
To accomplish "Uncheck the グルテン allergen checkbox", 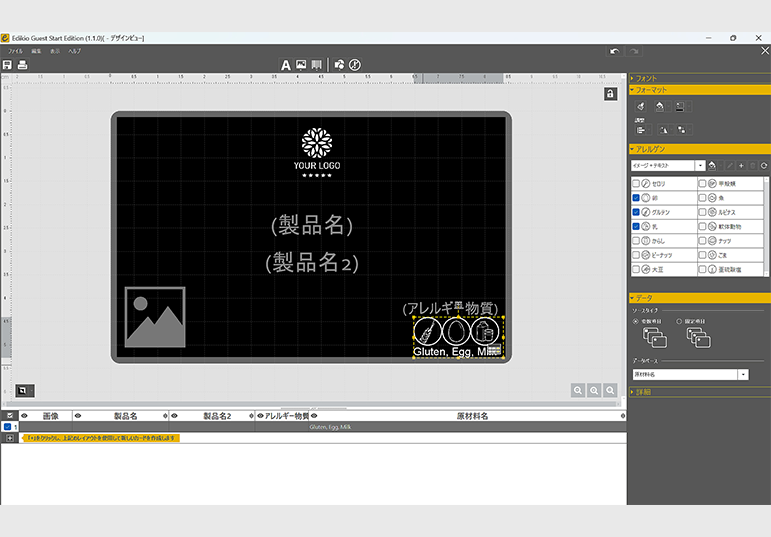I will tap(636, 212).
